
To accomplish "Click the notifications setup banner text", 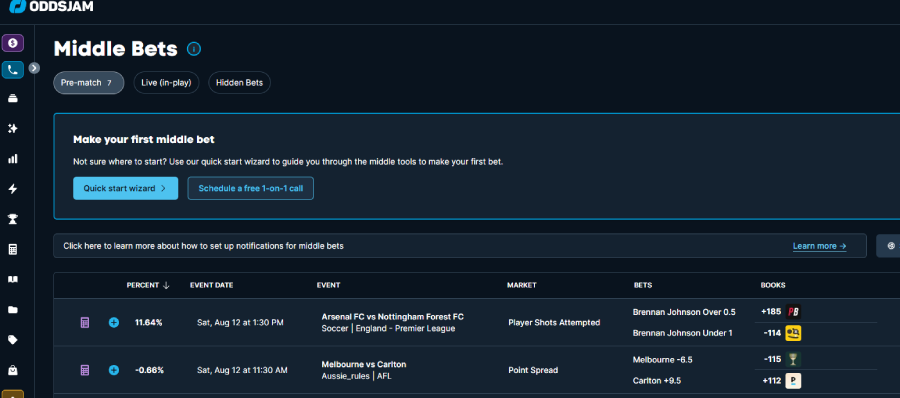I will pyautogui.click(x=204, y=246).
